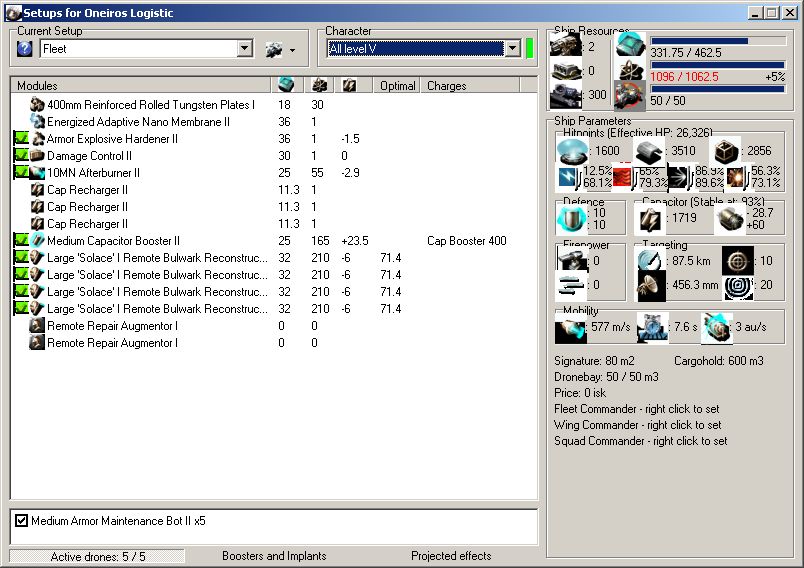This screenshot has height=568, width=804.
Task: Toggle Damage Control II active state
Action: [x=21, y=155]
